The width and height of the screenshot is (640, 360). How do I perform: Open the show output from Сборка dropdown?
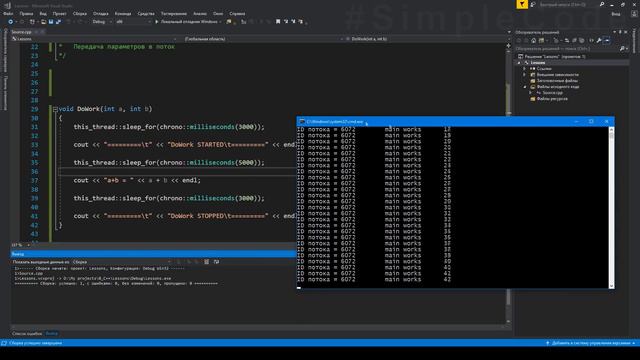coord(122,262)
